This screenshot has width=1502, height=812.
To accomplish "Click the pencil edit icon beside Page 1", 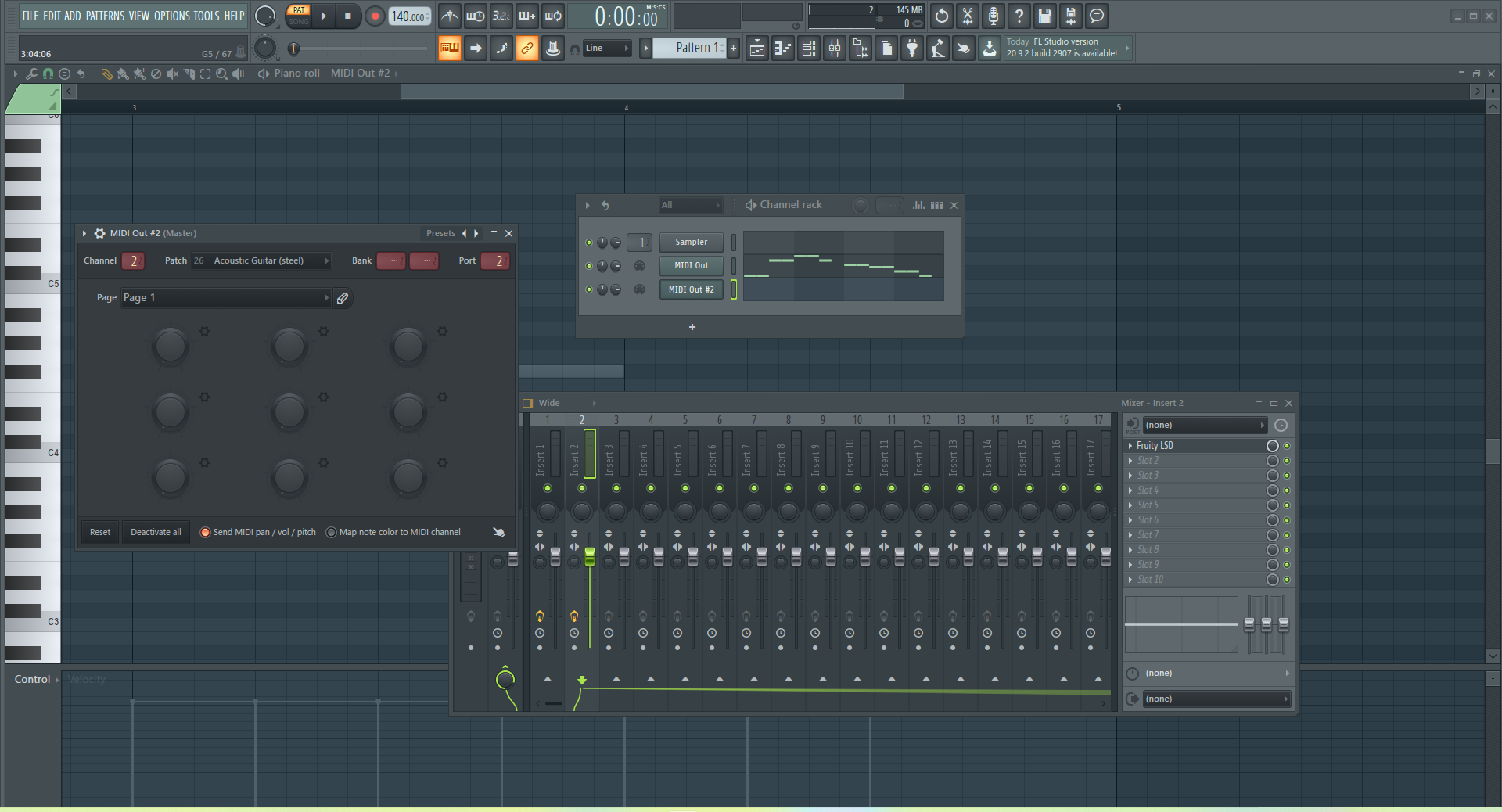I will point(343,298).
